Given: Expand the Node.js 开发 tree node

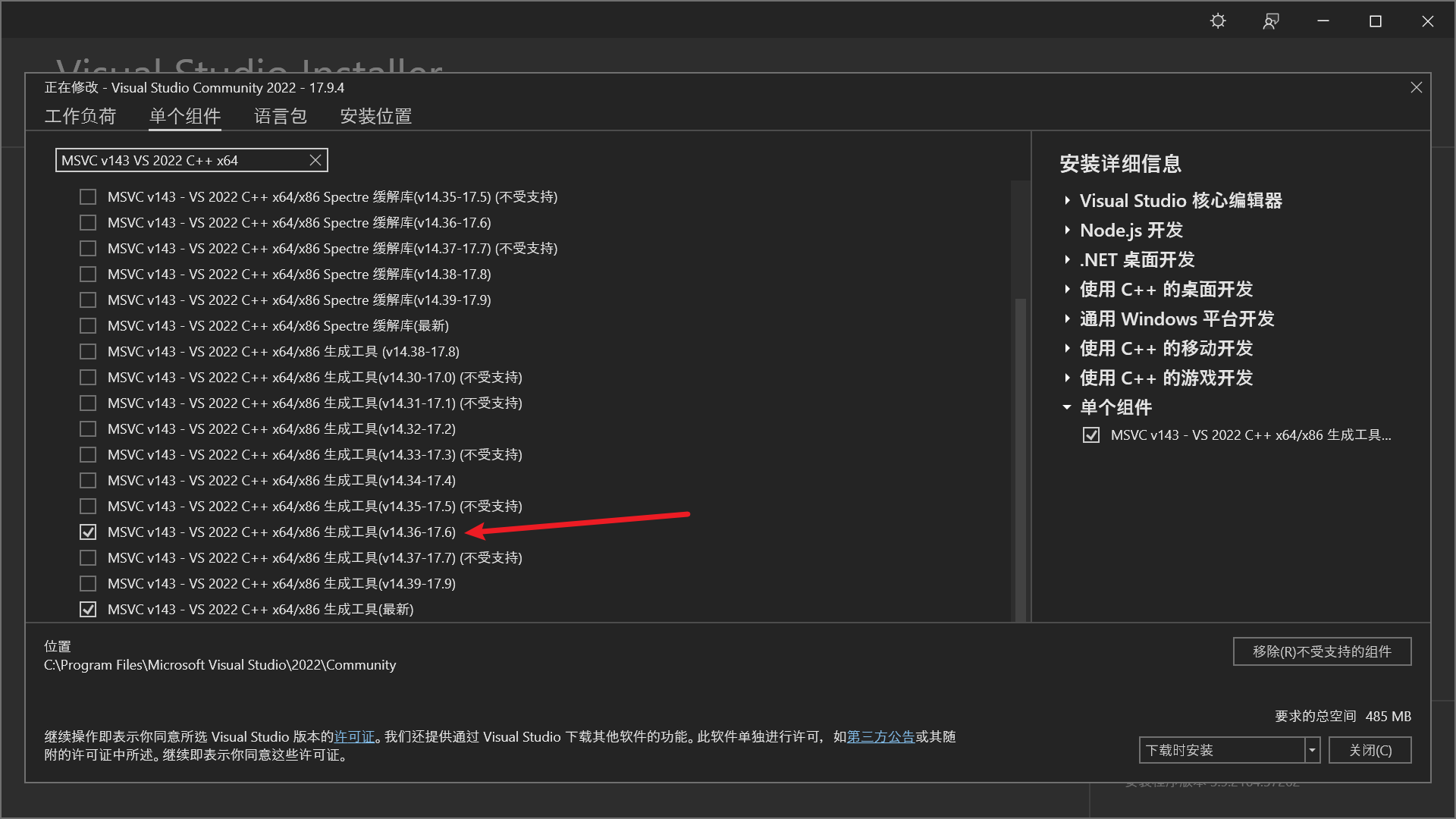Looking at the screenshot, I should [x=1067, y=231].
